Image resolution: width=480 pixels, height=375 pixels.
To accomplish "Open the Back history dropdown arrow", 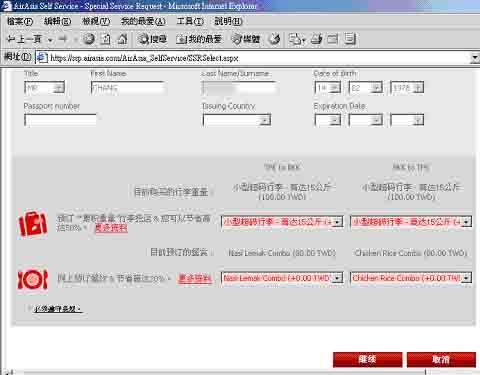I will tap(50, 40).
